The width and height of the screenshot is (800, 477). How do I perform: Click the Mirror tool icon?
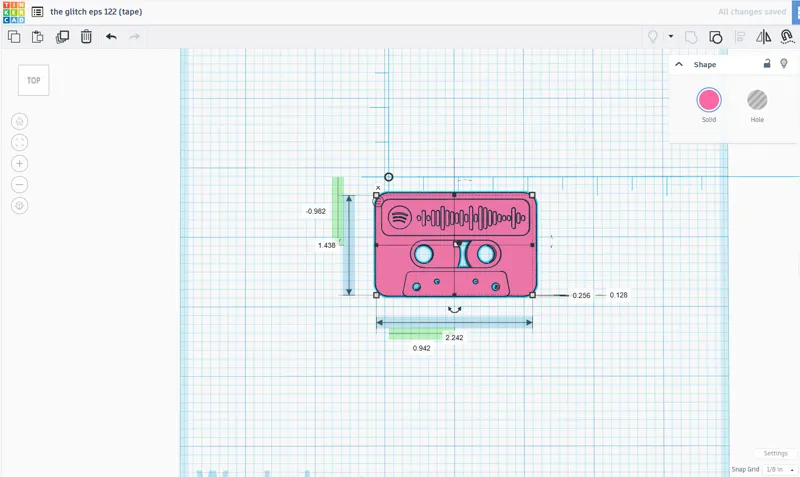point(763,37)
